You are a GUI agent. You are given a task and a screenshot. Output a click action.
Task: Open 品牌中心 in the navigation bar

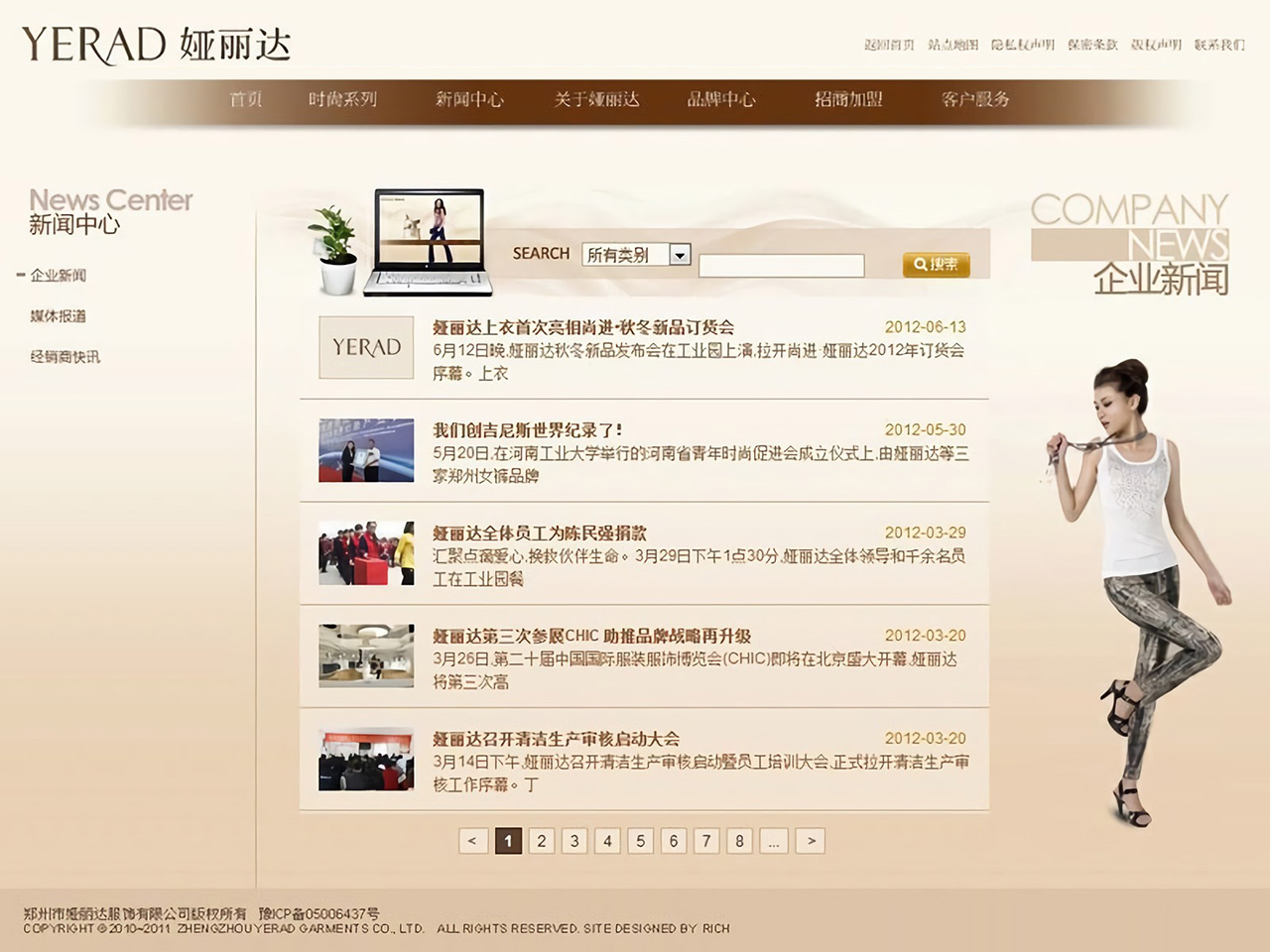tap(721, 99)
